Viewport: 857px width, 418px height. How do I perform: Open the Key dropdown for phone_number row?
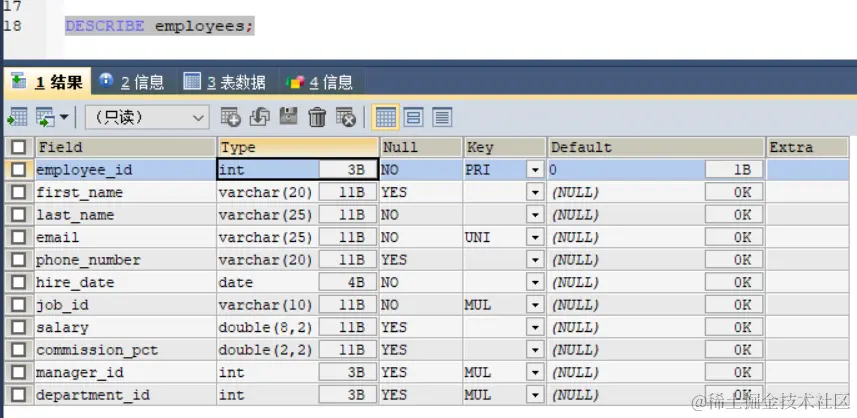click(x=535, y=260)
